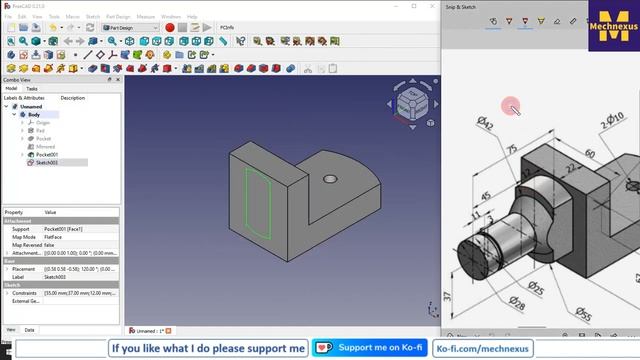The width and height of the screenshot is (640, 360).
Task: Activate the What's This help cursor
Action: [241, 41]
